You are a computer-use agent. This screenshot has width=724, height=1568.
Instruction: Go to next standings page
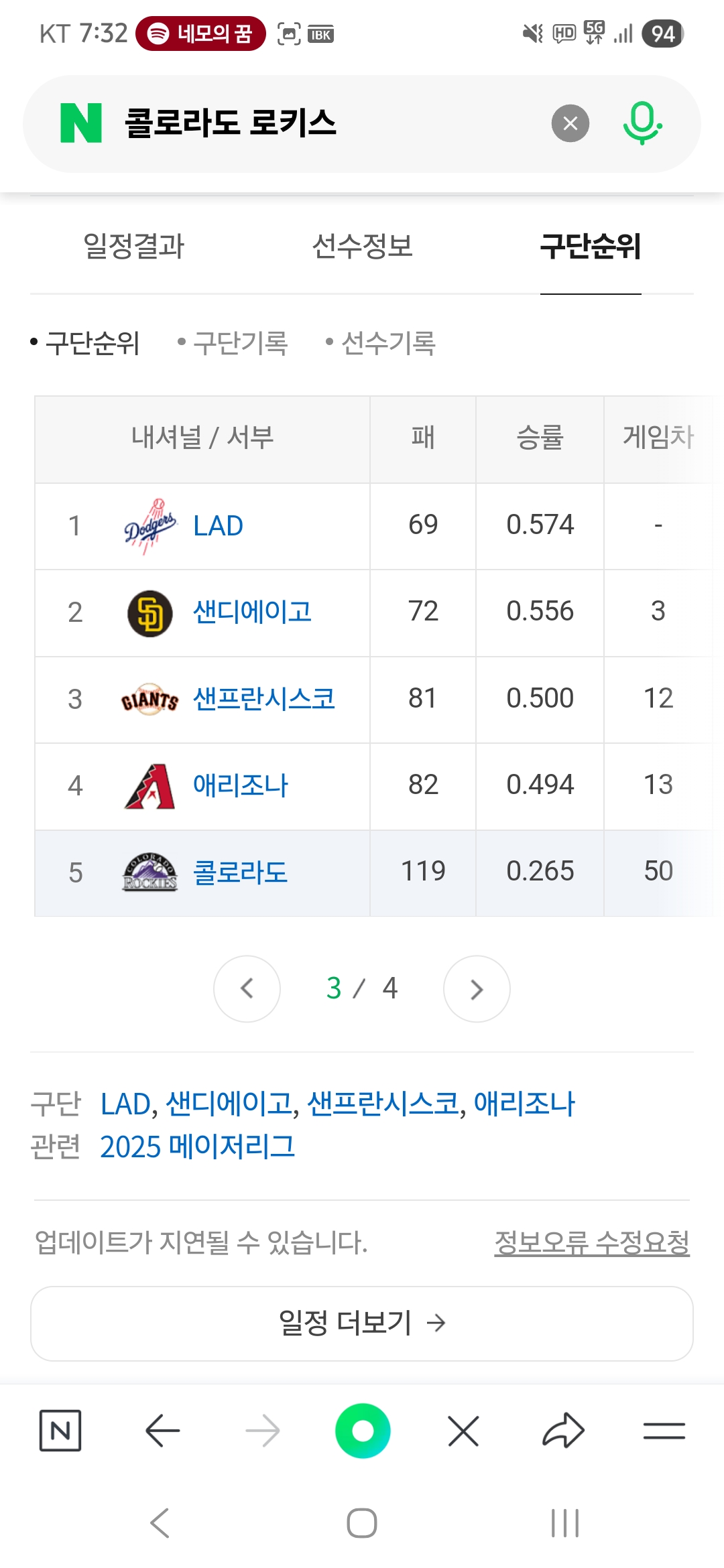coord(477,988)
